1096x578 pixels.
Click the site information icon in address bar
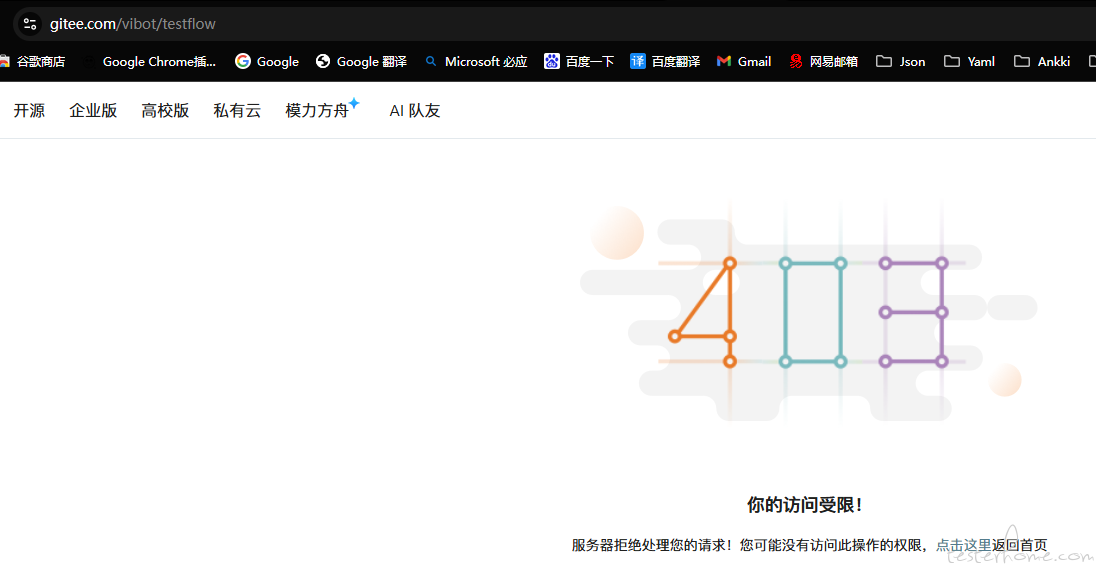pos(30,24)
